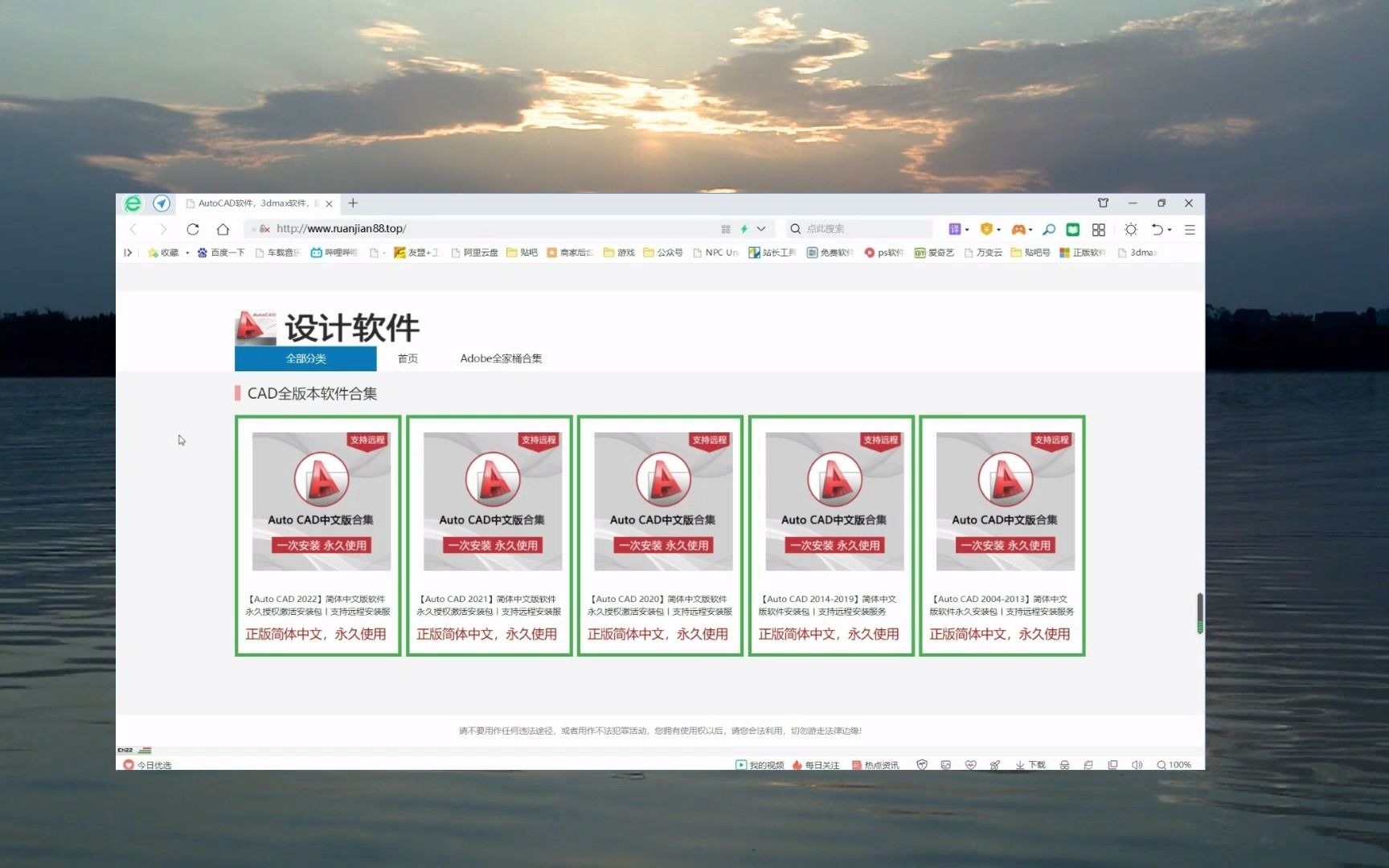Open the 百度一下 bookmark
1389x868 pixels.
(x=221, y=252)
